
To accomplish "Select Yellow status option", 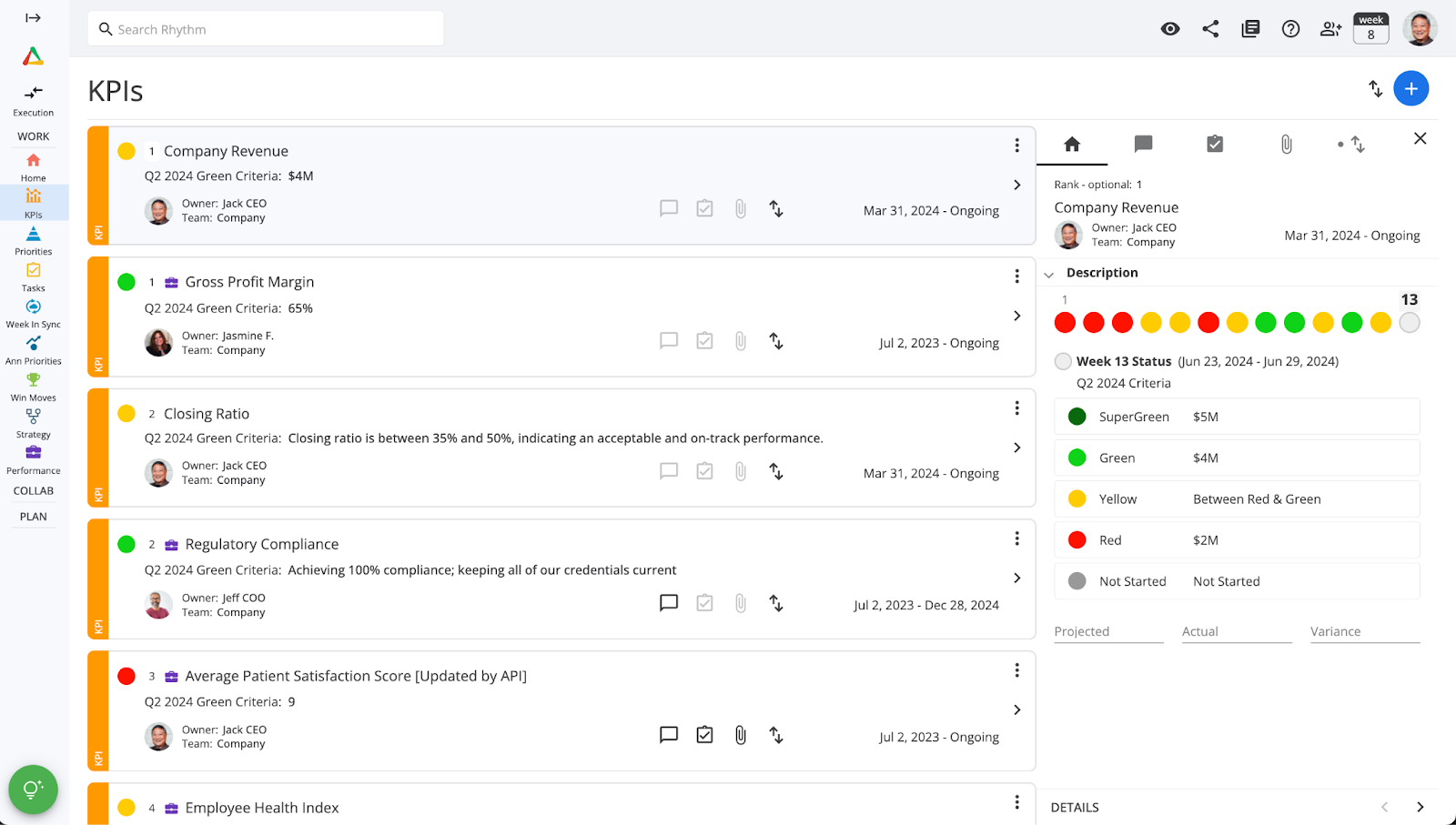I will point(1237,498).
